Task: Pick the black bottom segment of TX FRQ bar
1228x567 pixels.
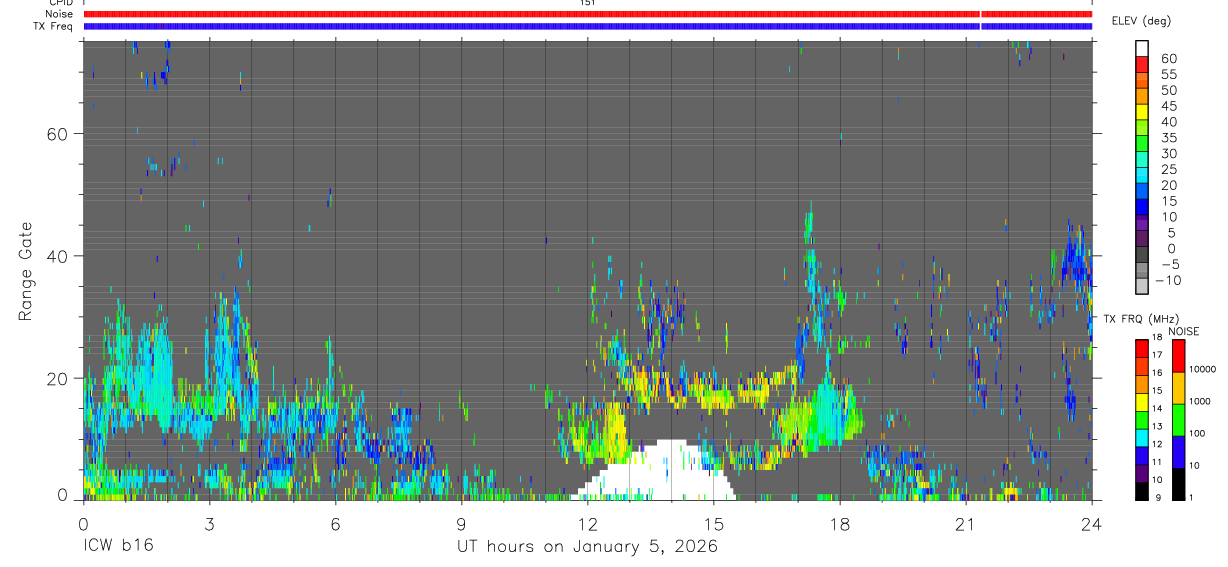Action: pyautogui.click(x=1142, y=491)
